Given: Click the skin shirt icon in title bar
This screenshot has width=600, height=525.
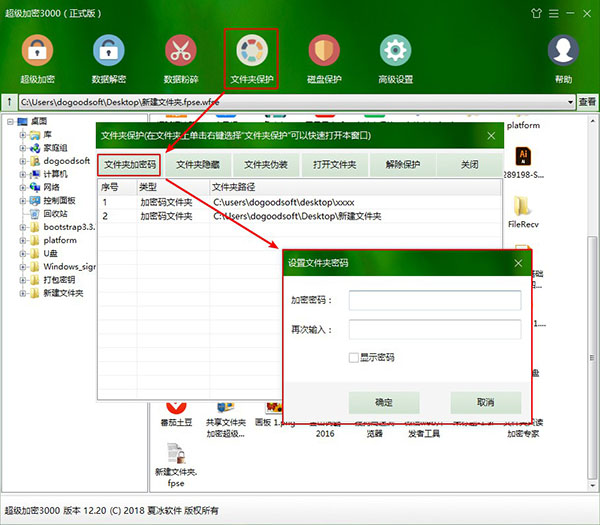Looking at the screenshot, I should 536,13.
